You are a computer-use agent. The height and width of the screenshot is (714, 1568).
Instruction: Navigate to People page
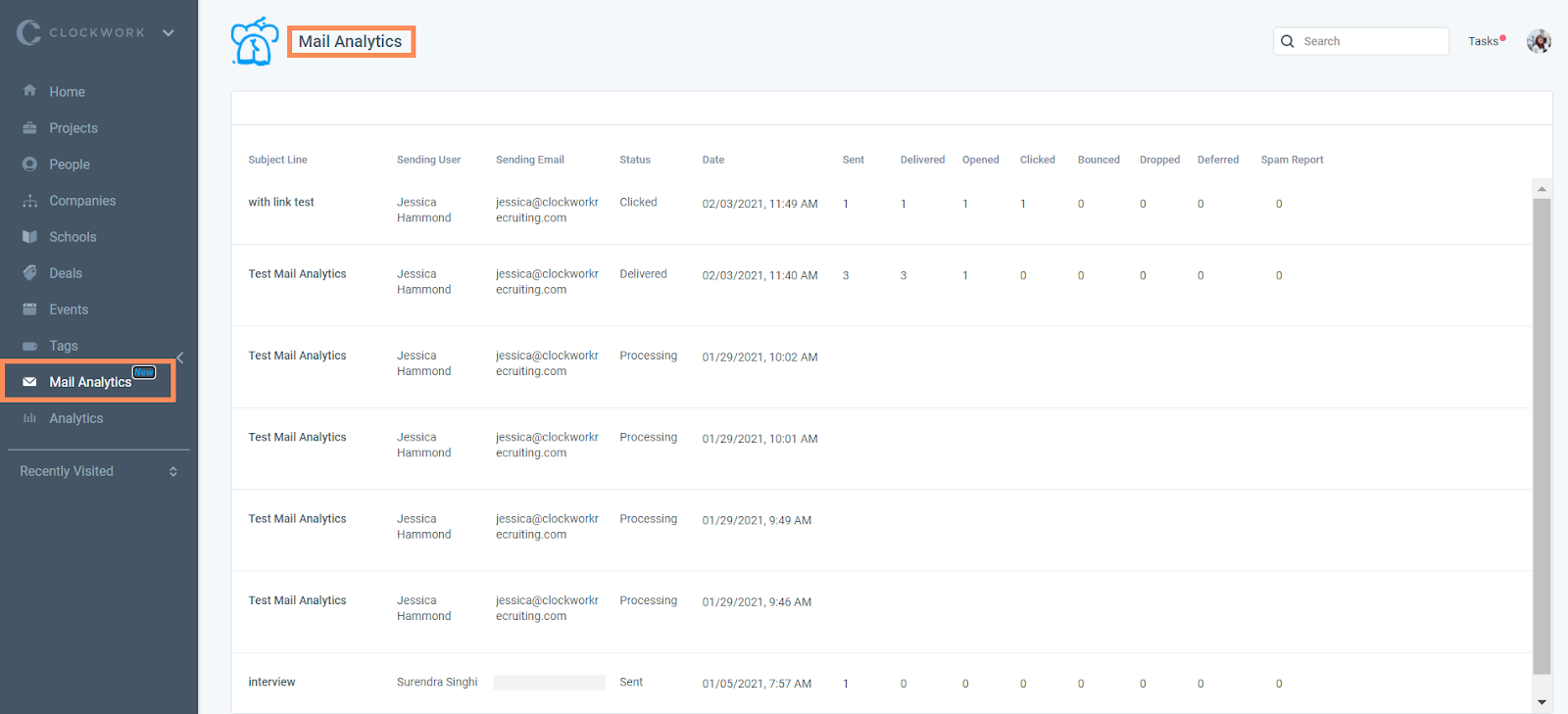70,165
